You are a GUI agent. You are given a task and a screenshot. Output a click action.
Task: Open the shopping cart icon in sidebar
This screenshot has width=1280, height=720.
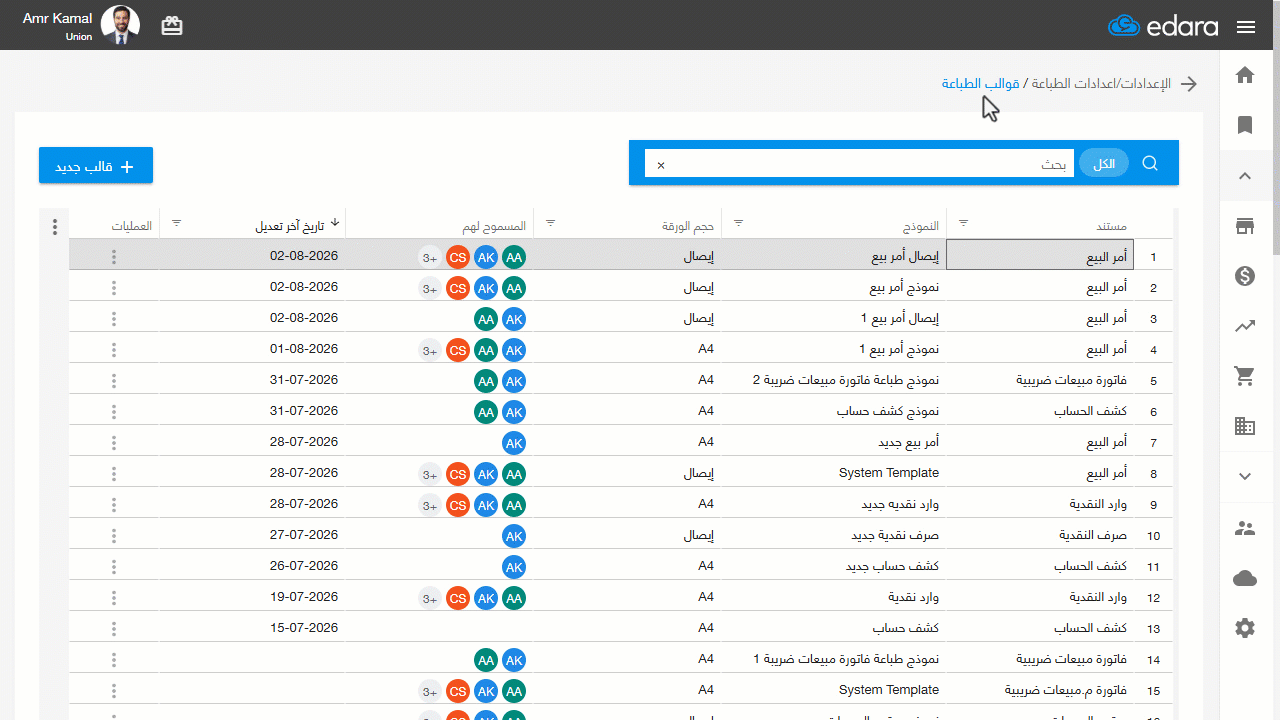[x=1245, y=376]
